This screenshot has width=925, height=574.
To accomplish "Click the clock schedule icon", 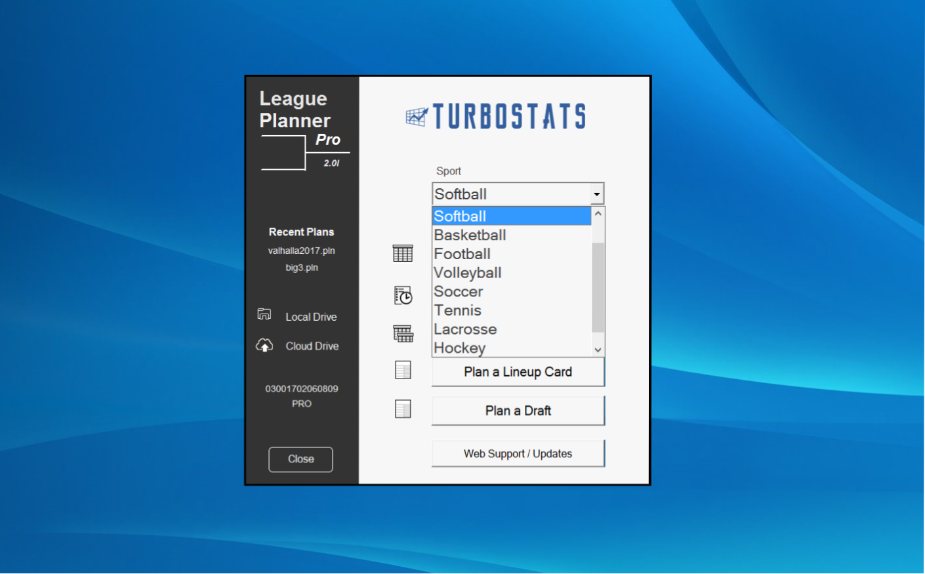I will click(x=404, y=295).
